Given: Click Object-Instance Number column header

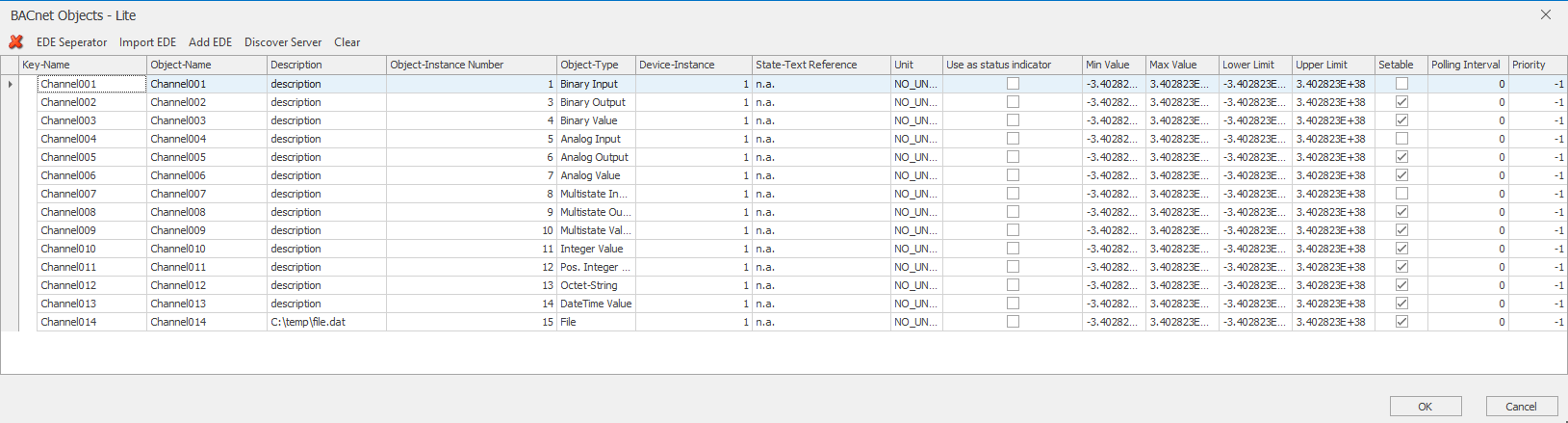Looking at the screenshot, I should click(472, 65).
